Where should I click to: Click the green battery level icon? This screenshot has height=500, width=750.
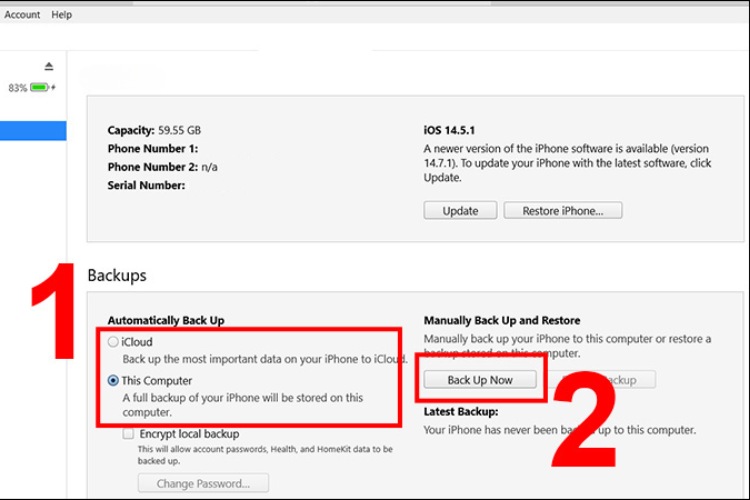pyautogui.click(x=39, y=88)
